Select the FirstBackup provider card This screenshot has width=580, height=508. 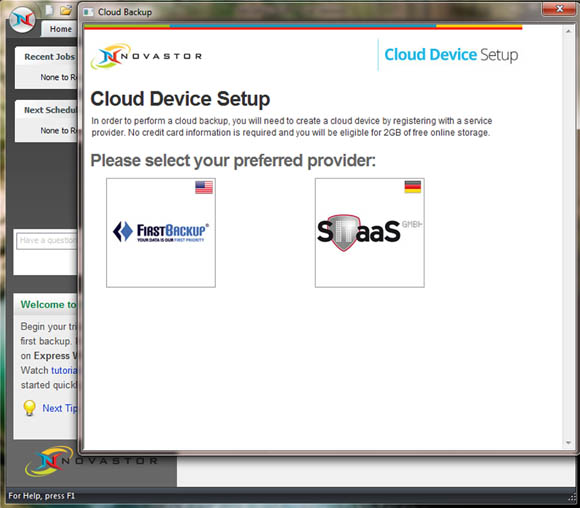(161, 233)
